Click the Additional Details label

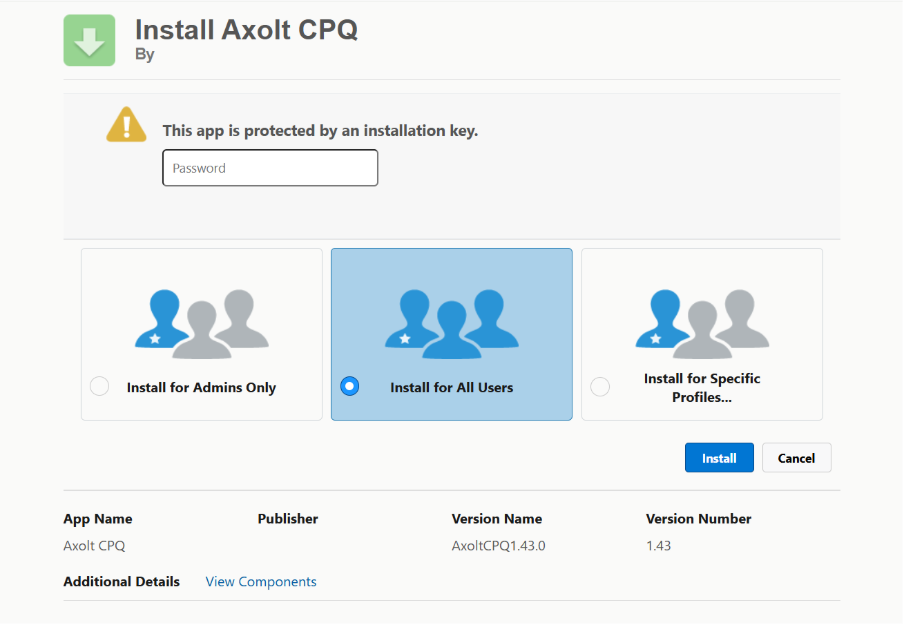click(x=122, y=582)
